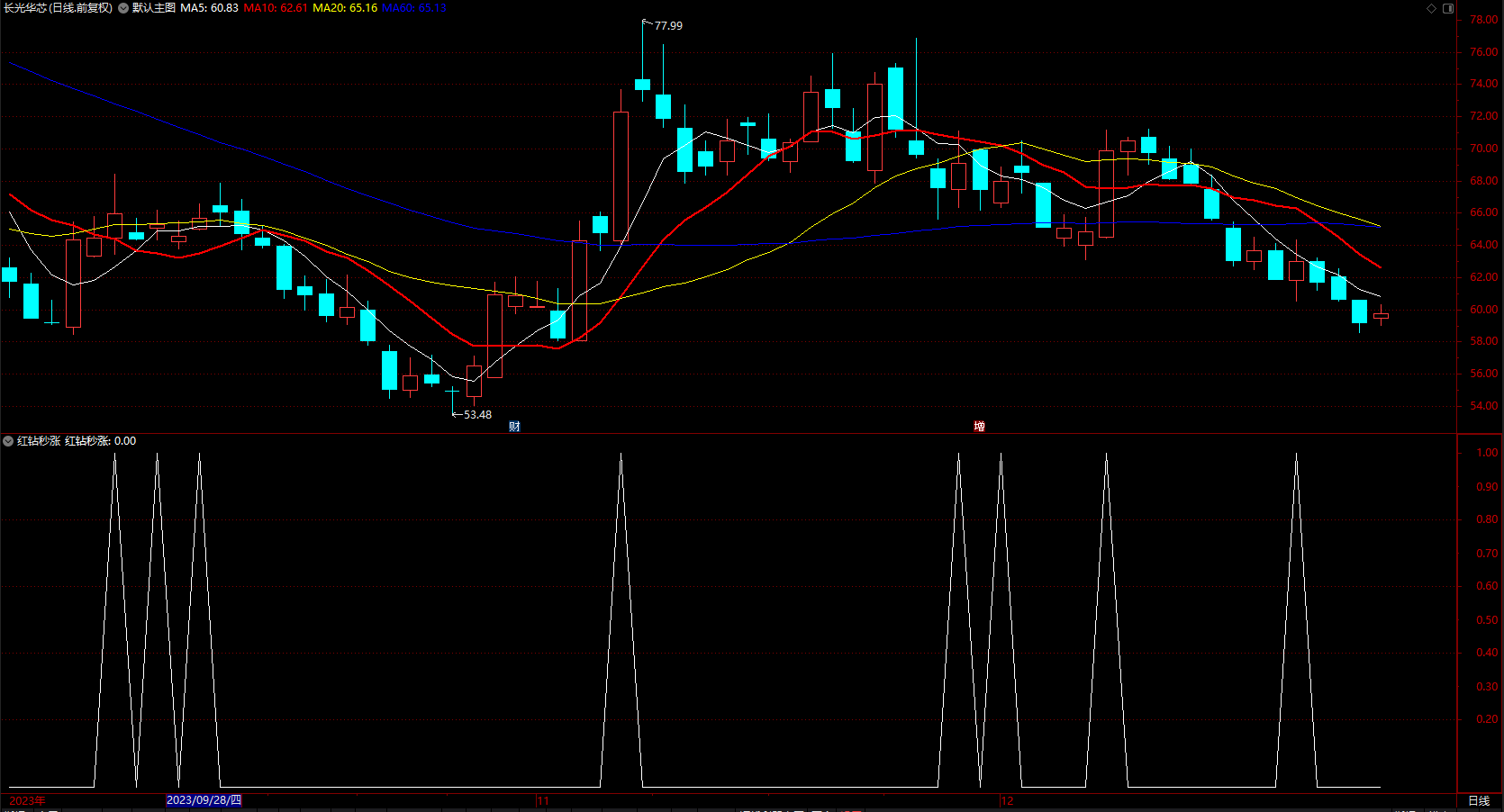
Task: Click the 66.00 price axis label
Action: (x=1484, y=213)
